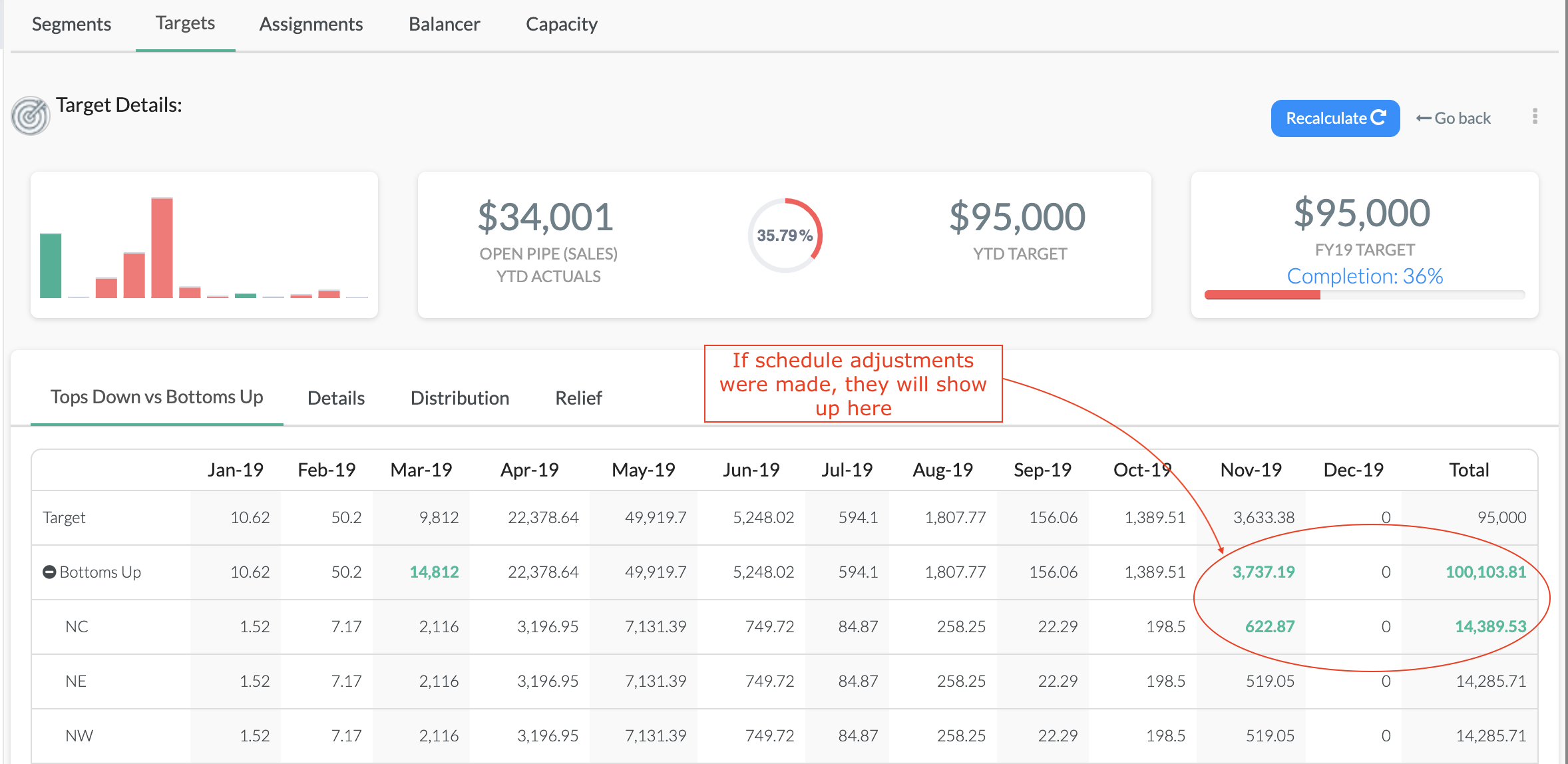The image size is (1568, 764).
Task: Click the monthly bar chart thumbnail
Action: click(x=204, y=245)
